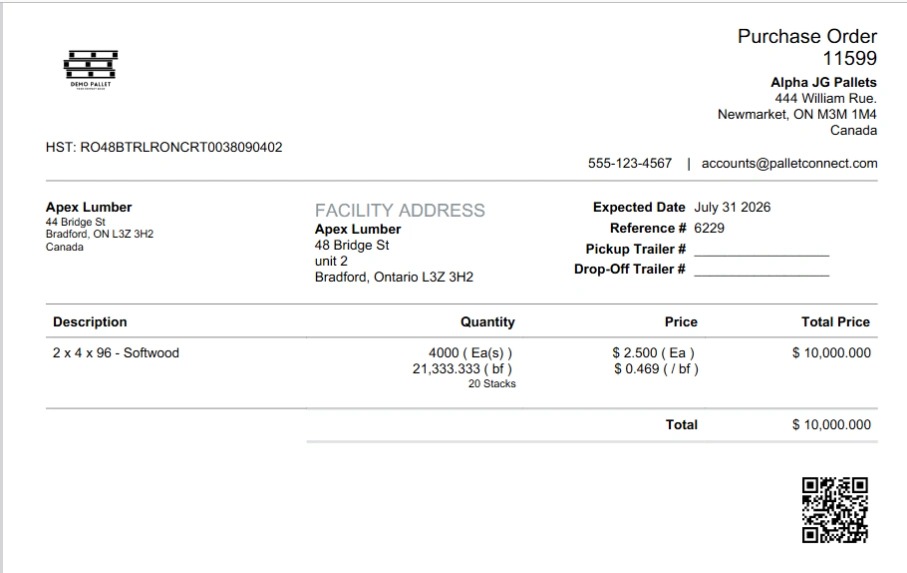Click the Pickup Trailer # blank line

pos(761,250)
